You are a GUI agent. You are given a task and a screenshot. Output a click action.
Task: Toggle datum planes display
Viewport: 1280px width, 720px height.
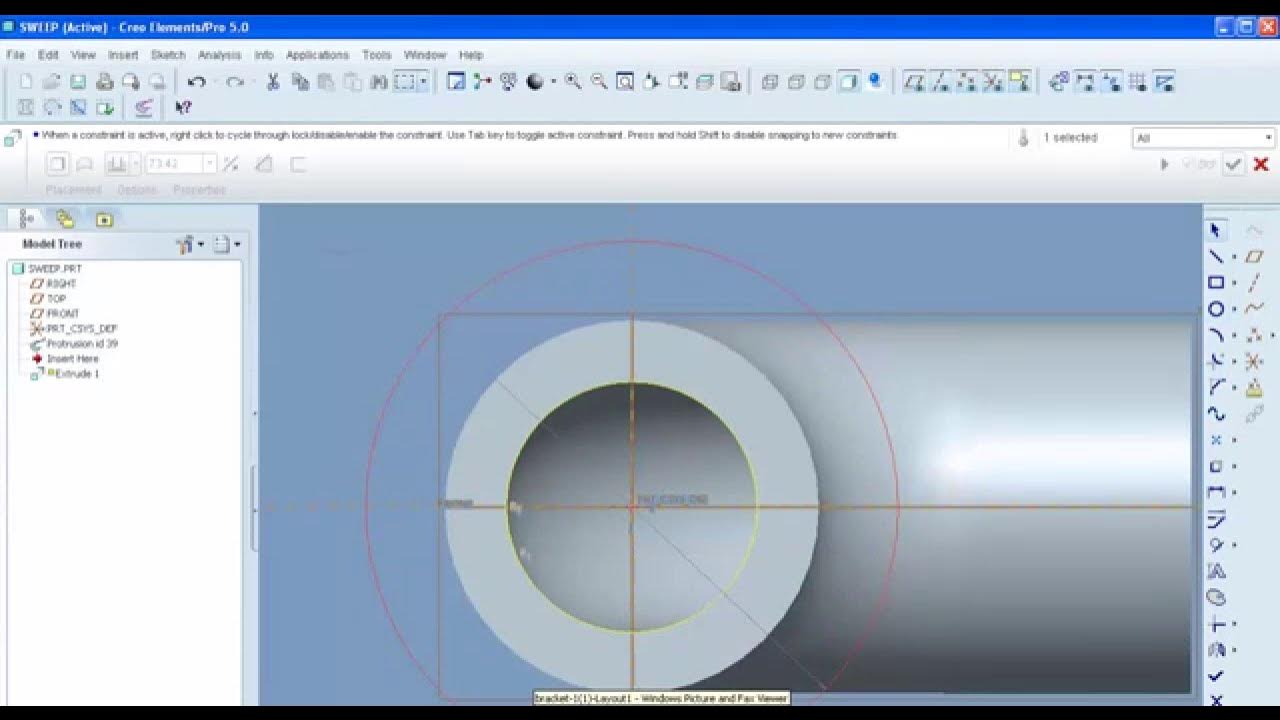(x=914, y=82)
